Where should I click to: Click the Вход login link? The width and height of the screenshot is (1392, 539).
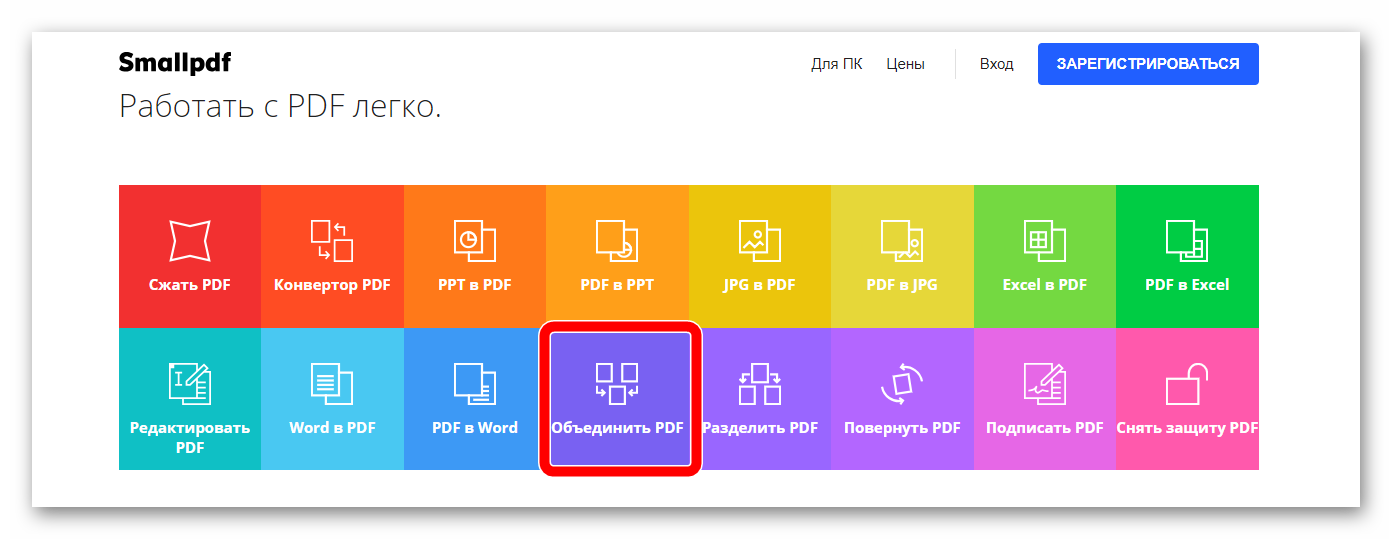[996, 64]
